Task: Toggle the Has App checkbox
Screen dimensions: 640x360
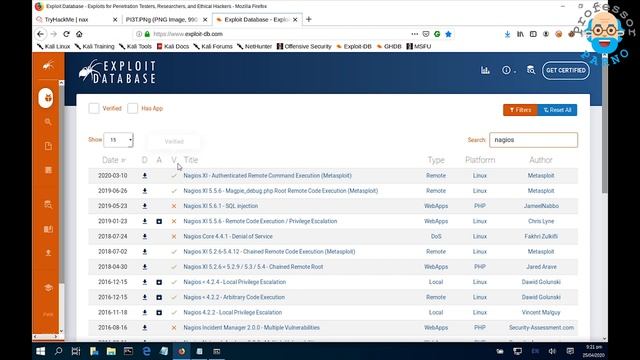Action: pyautogui.click(x=132, y=108)
